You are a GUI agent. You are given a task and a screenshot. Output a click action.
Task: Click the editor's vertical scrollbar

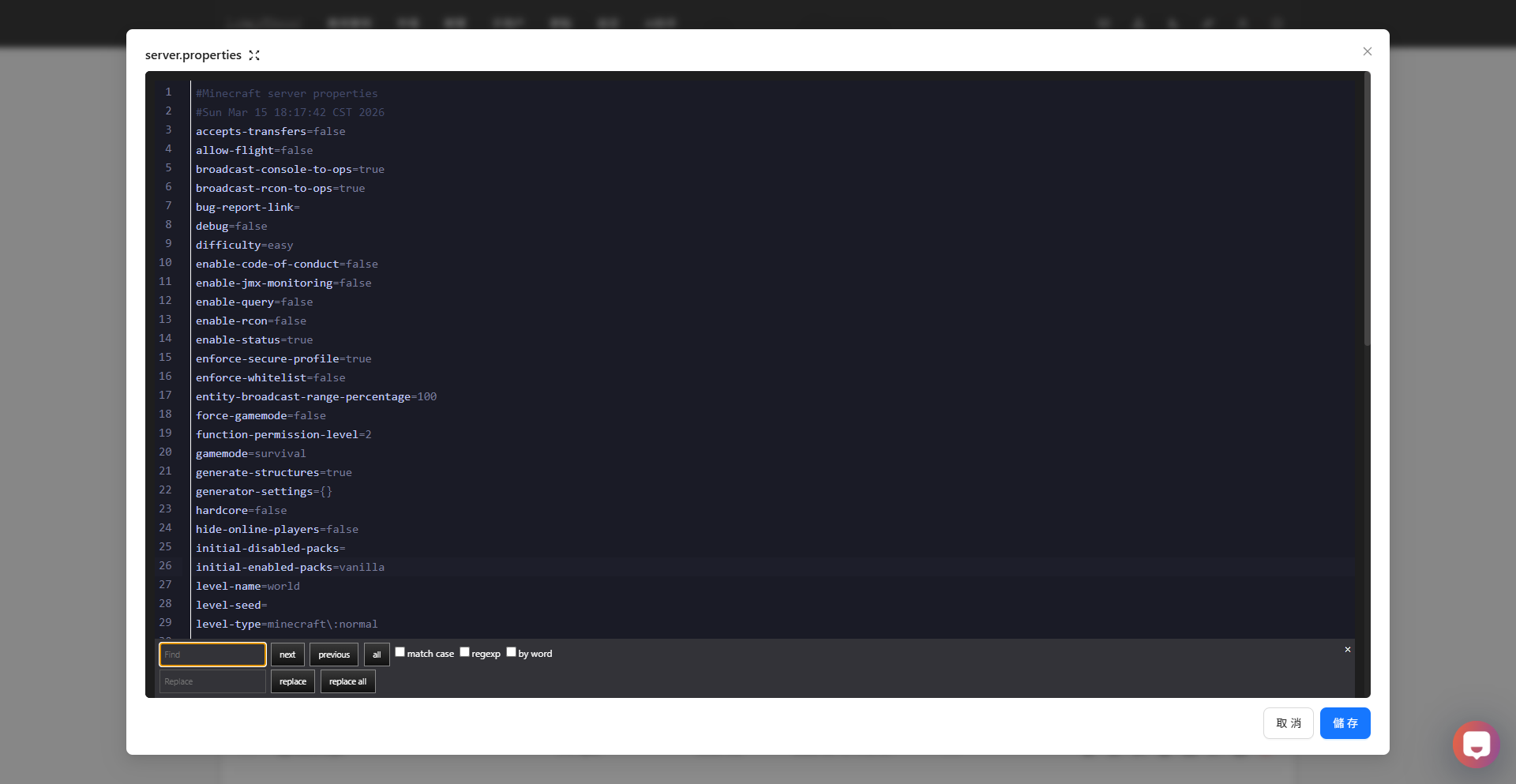(x=1366, y=213)
